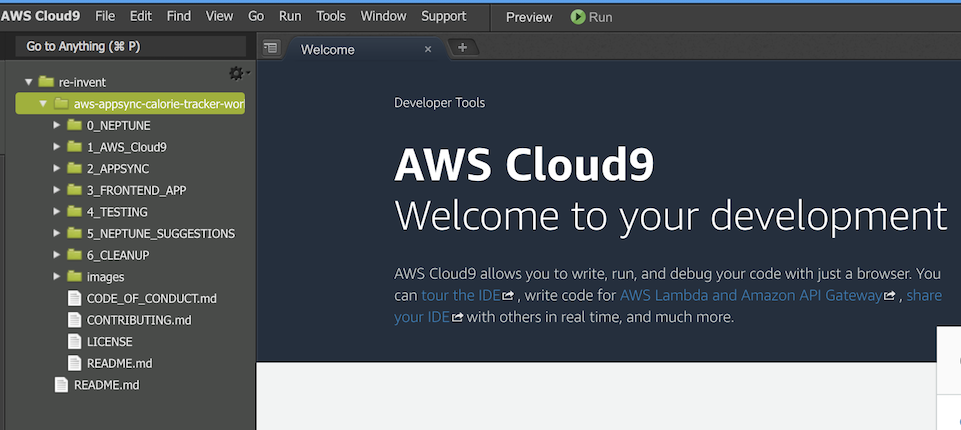This screenshot has width=961, height=430.
Task: Click external-link icon after 'your IDE'
Action: click(457, 318)
